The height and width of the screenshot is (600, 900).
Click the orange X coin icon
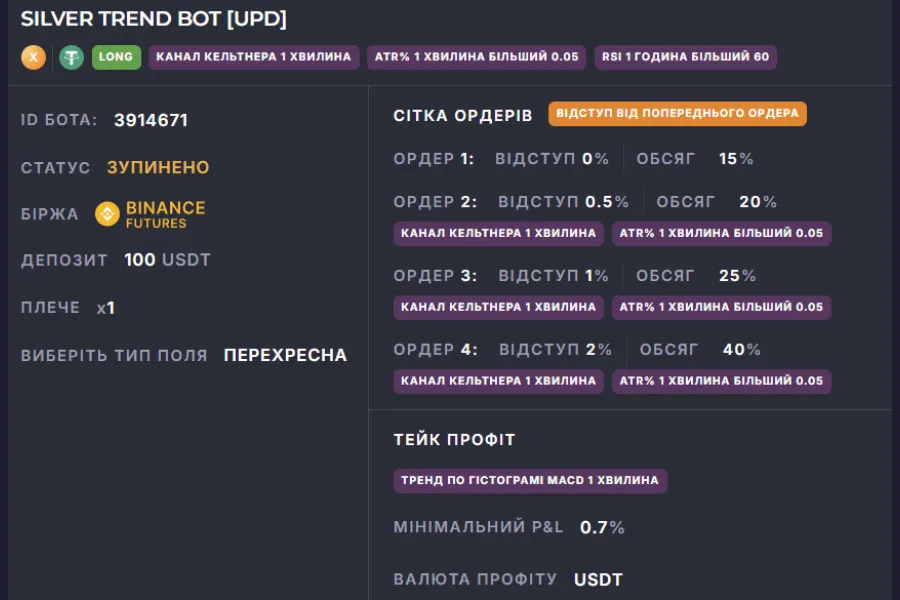point(33,57)
